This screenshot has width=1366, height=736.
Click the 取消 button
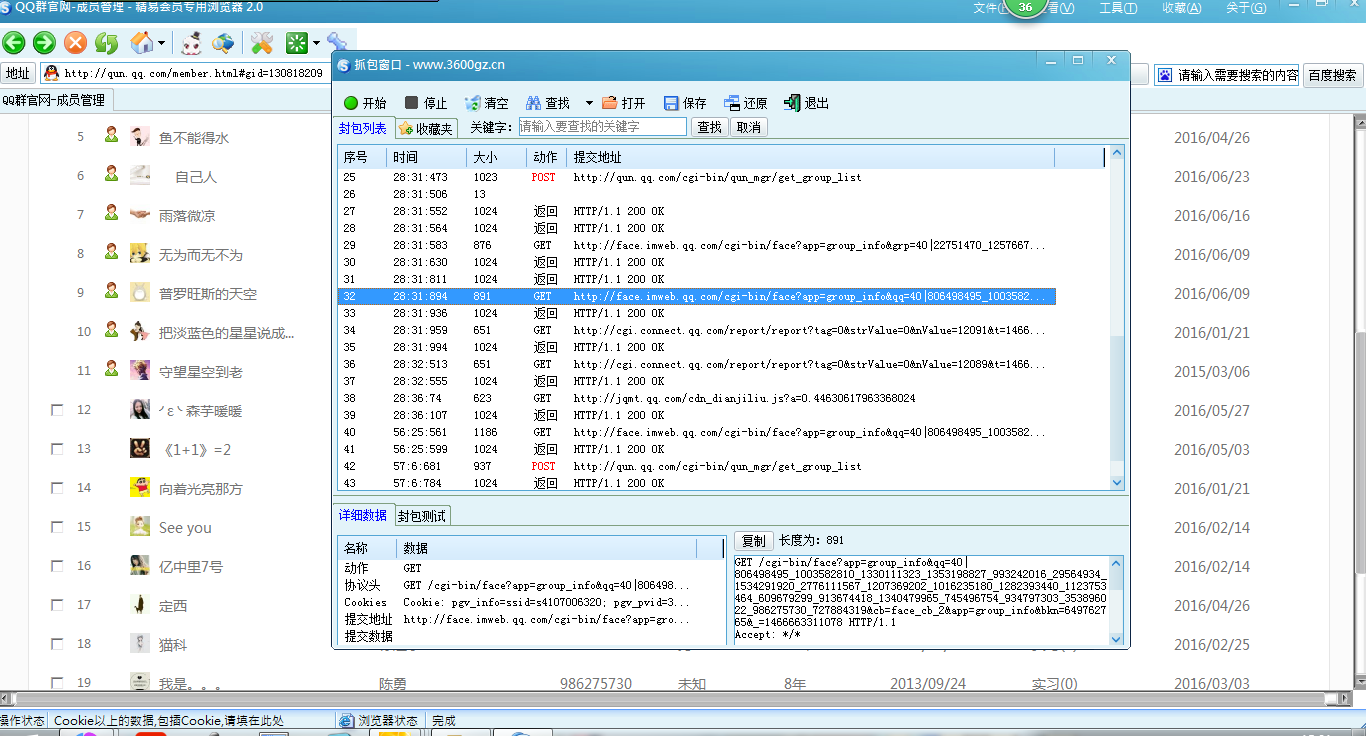749,127
